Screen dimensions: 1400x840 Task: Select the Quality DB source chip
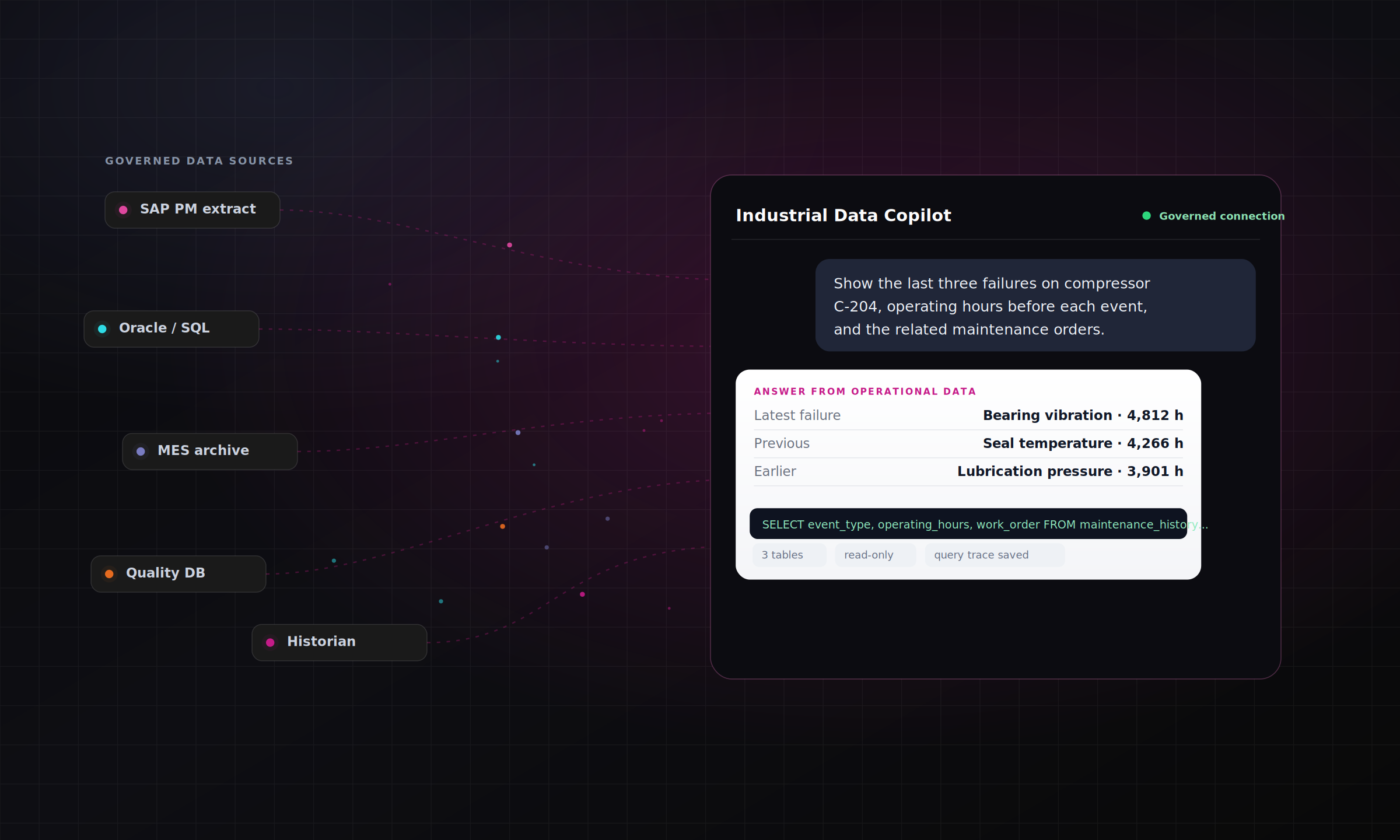(178, 574)
